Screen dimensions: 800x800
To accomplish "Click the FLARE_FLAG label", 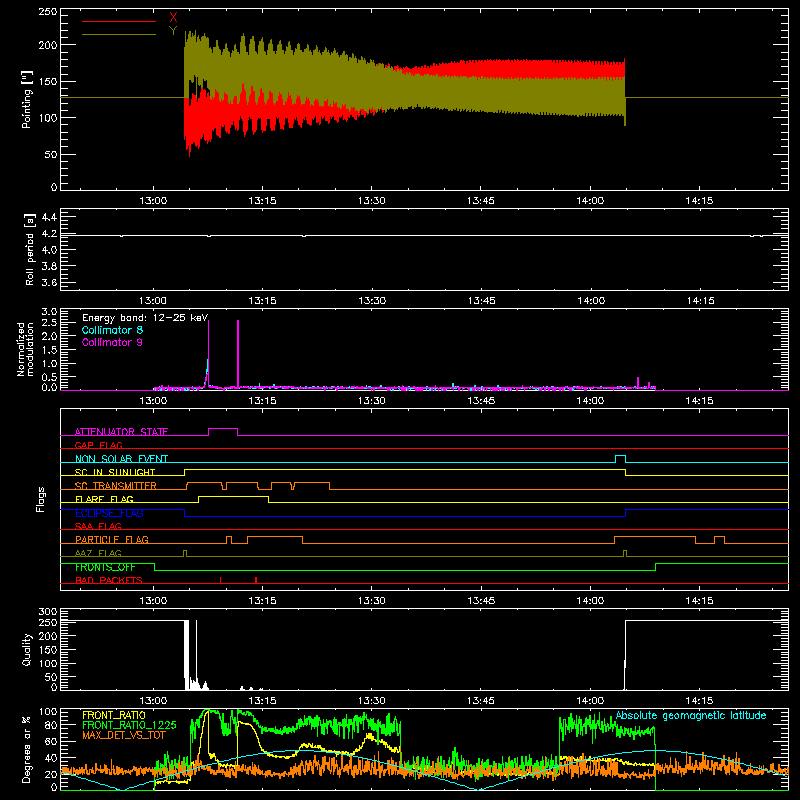I will click(x=104, y=499).
